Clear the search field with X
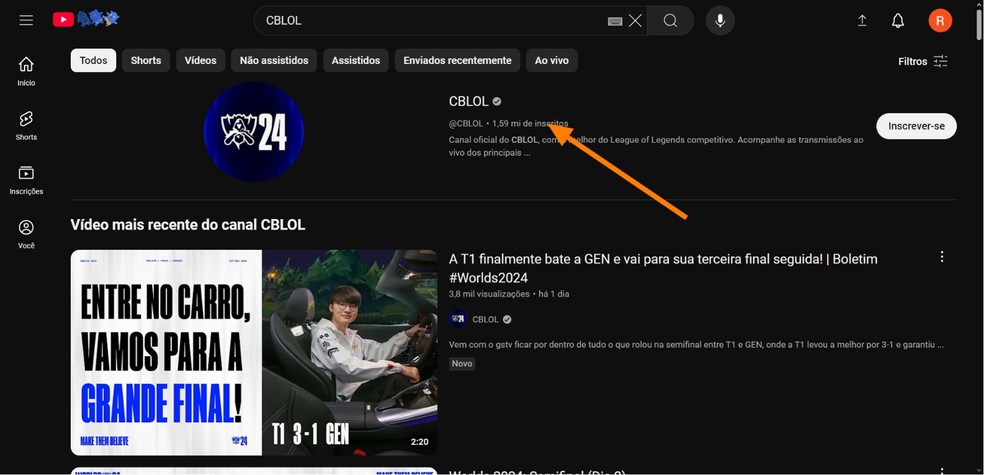 coord(635,21)
